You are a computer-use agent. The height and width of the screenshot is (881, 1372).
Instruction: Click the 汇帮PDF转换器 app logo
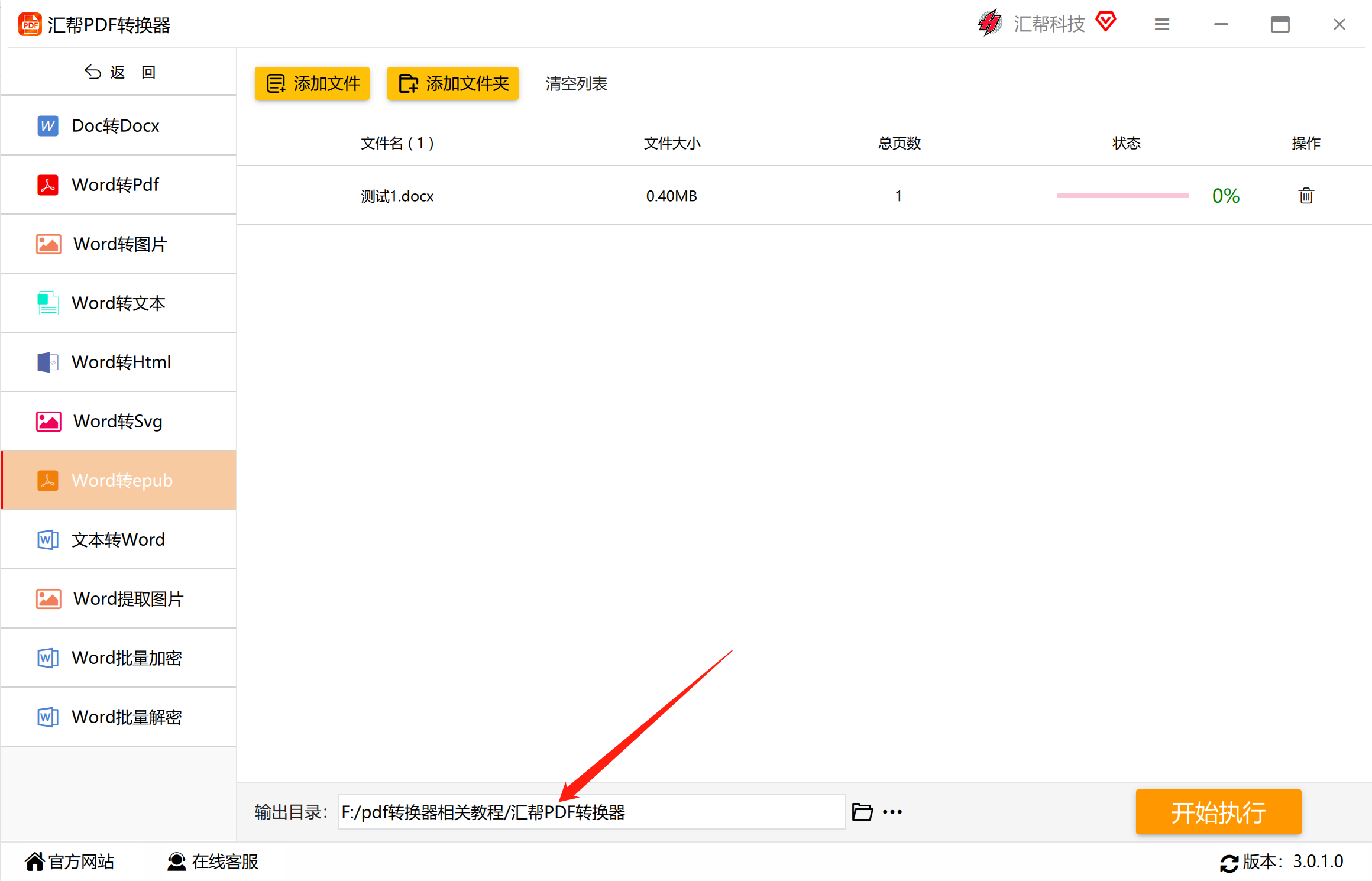pyautogui.click(x=30, y=25)
